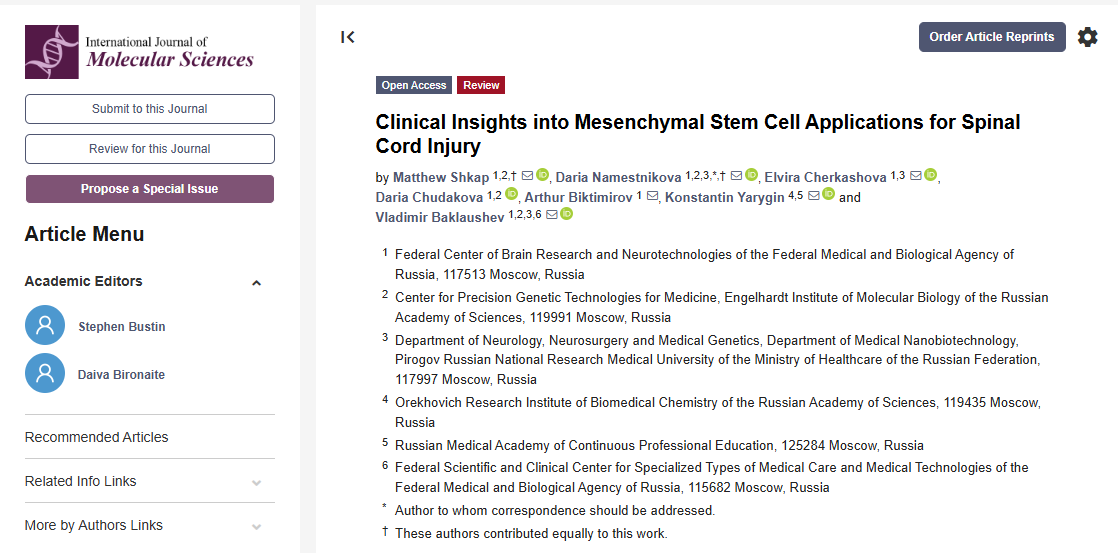Collapse the Academic Editors section

[257, 283]
